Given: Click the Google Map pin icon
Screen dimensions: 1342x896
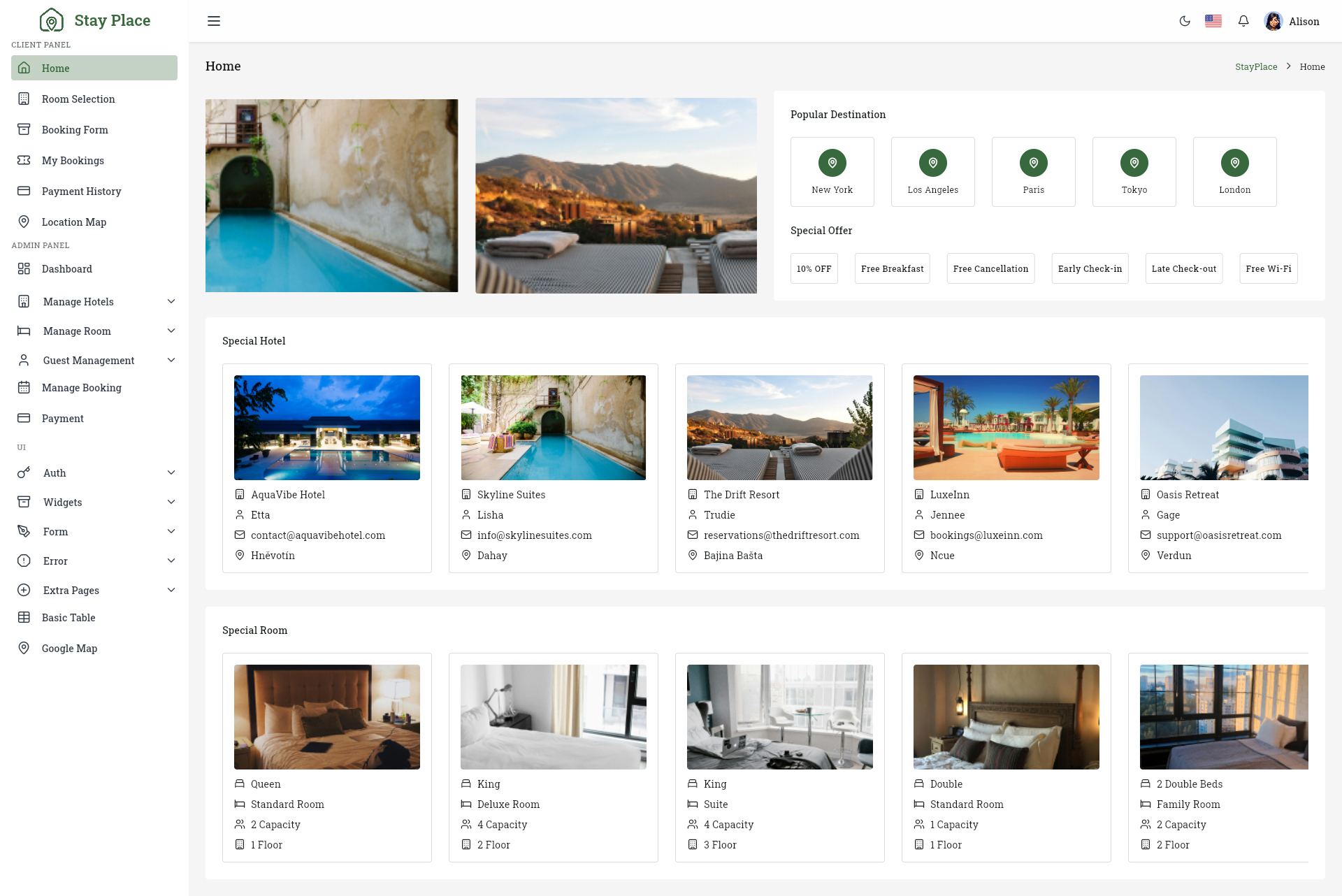Looking at the screenshot, I should [24, 648].
